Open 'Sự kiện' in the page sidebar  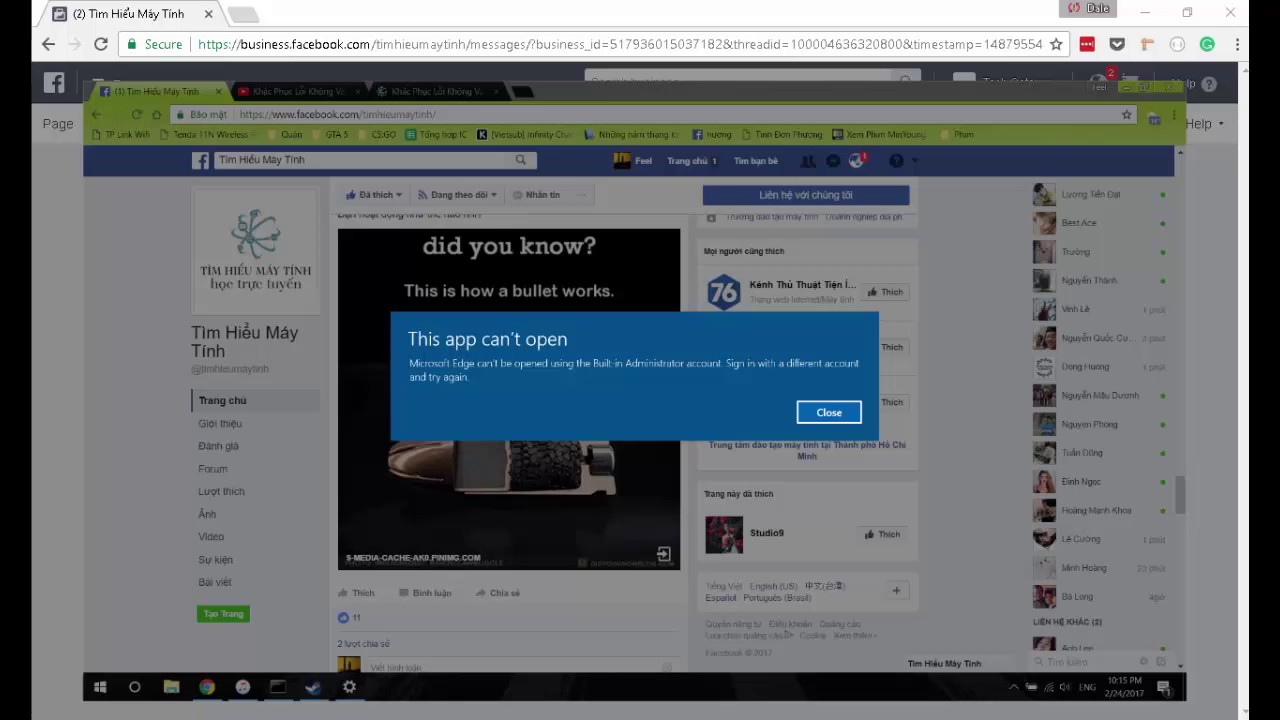[215, 560]
